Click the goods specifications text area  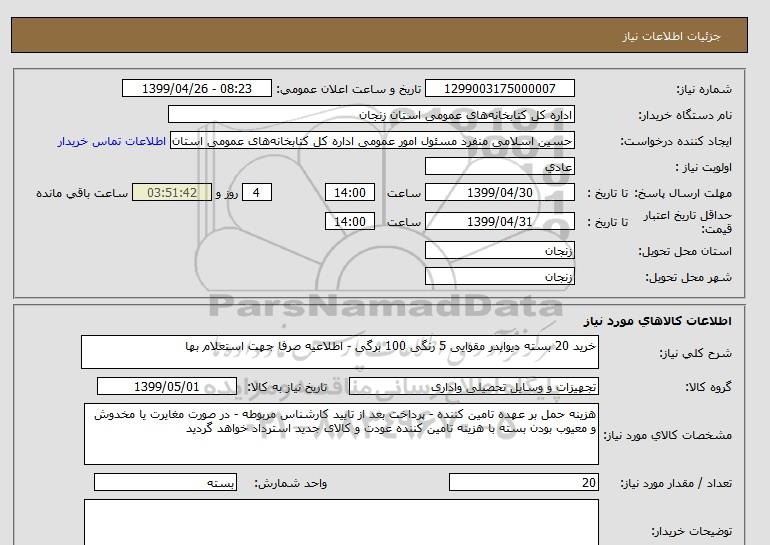coord(340,434)
